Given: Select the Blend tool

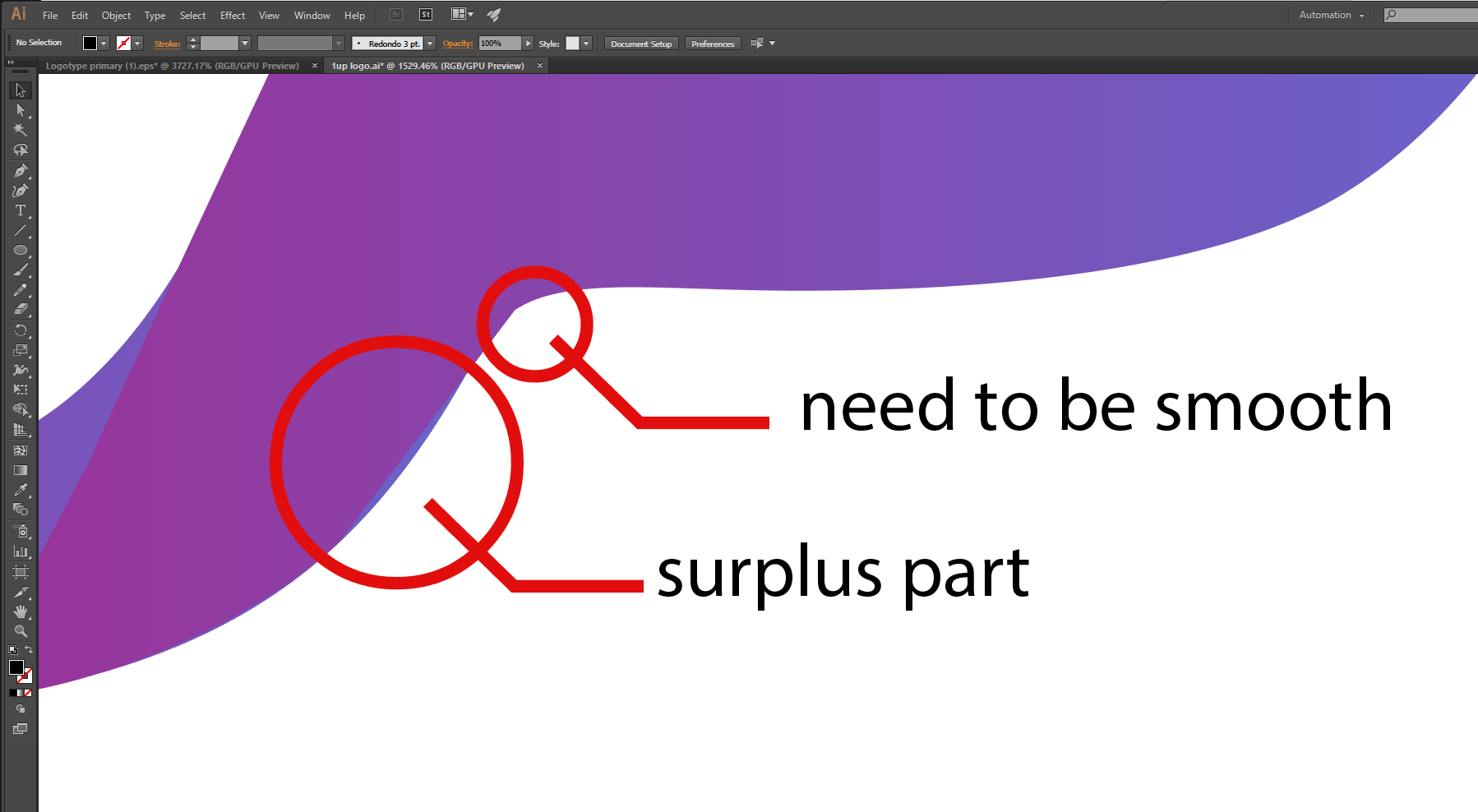Looking at the screenshot, I should pos(21,510).
